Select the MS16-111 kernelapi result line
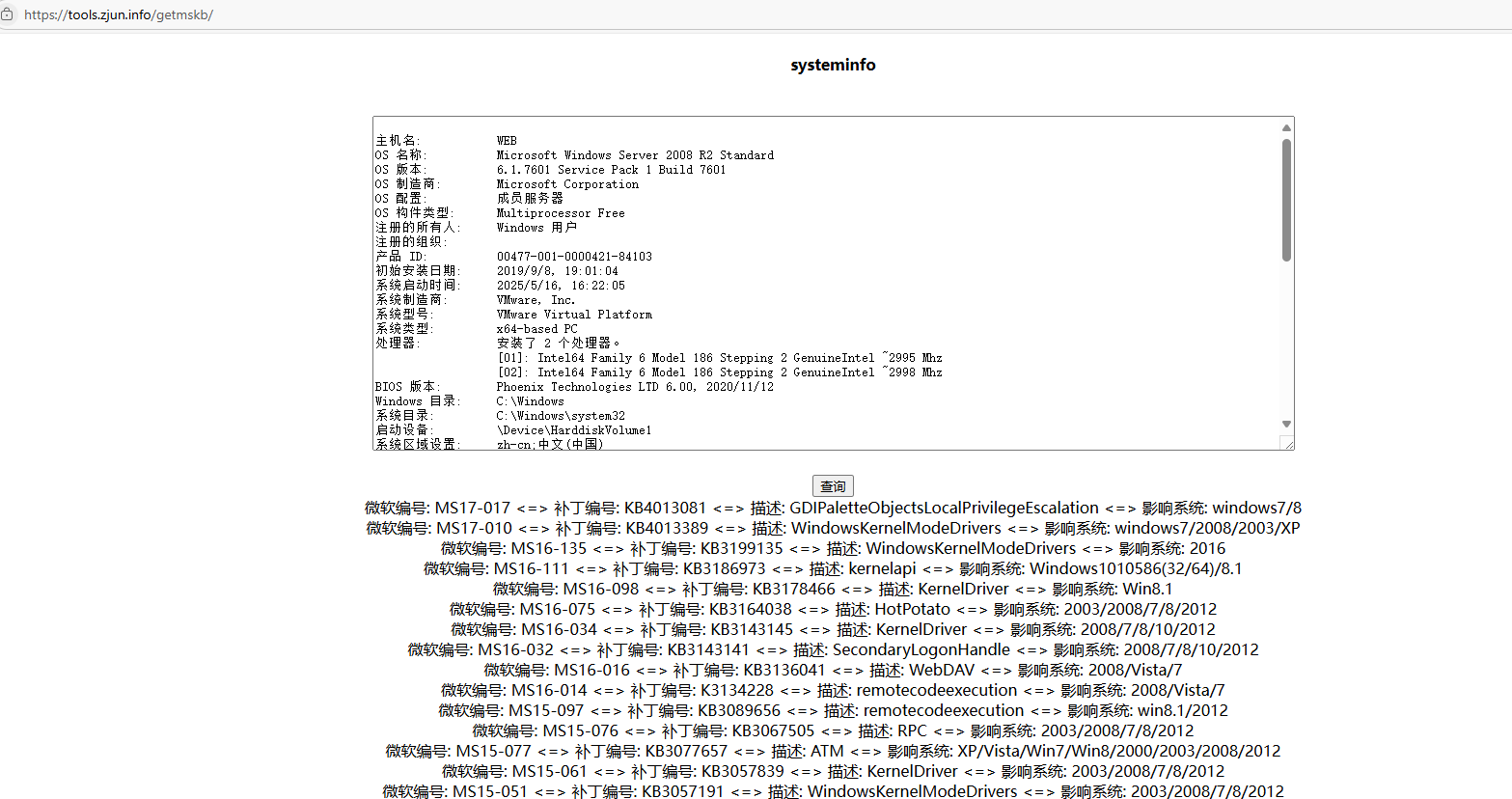Image resolution: width=1512 pixels, height=799 pixels. coord(832,568)
